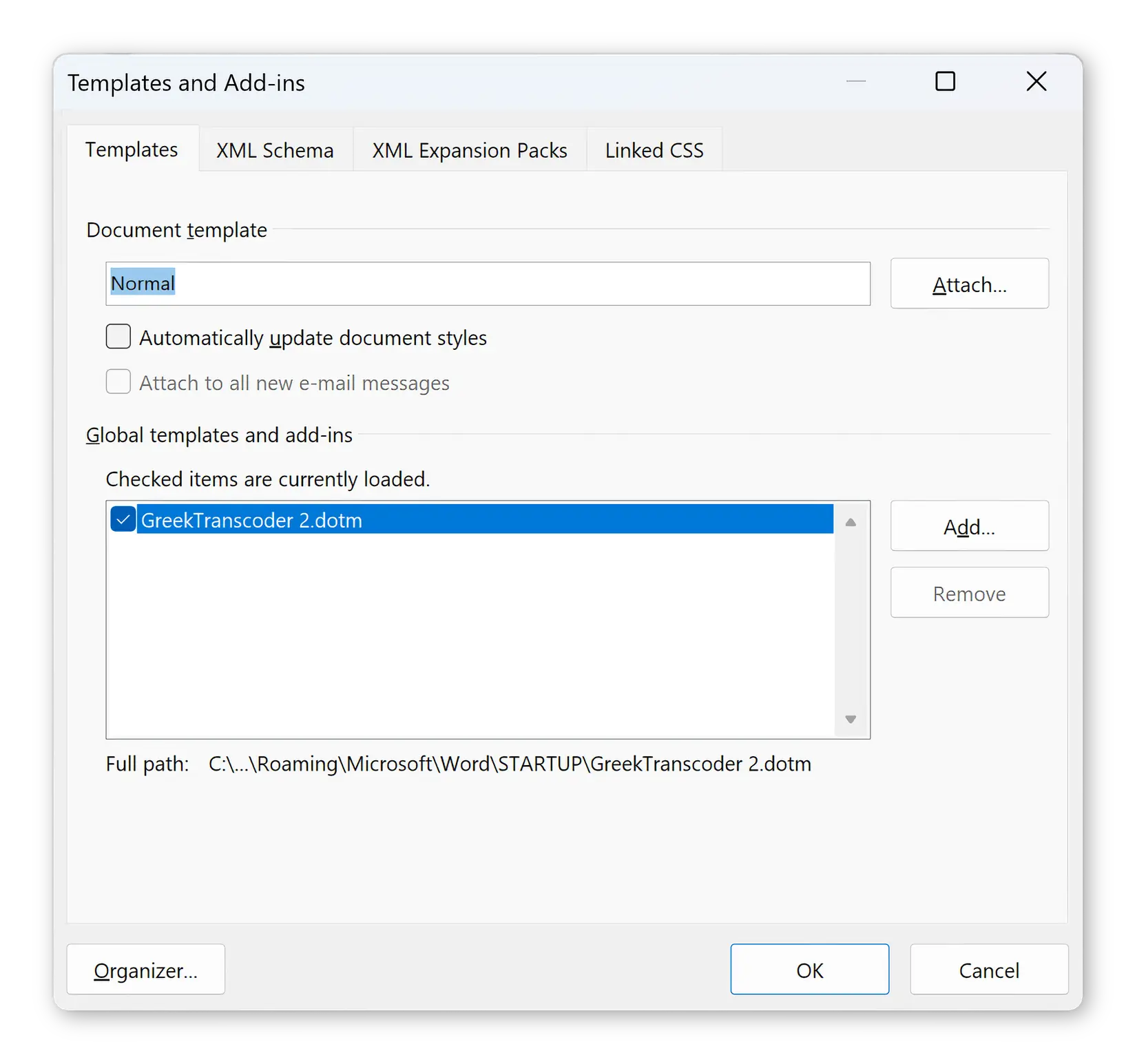Maximize the dialog window

click(x=945, y=81)
